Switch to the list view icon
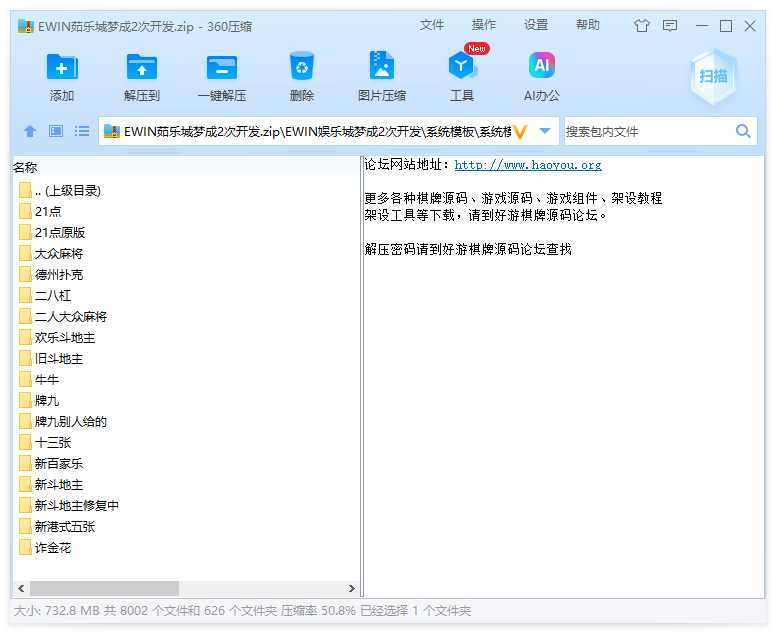The image size is (776, 633). coord(82,131)
